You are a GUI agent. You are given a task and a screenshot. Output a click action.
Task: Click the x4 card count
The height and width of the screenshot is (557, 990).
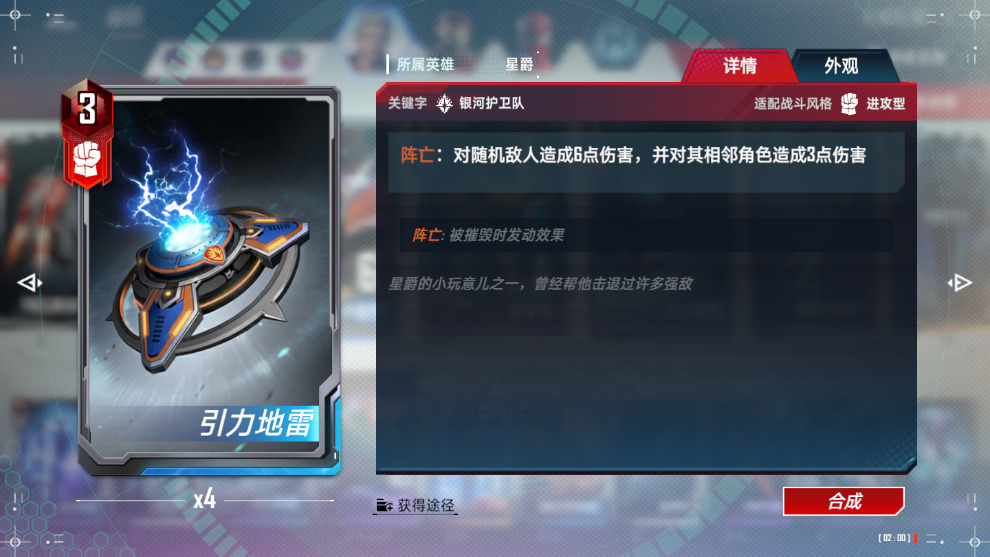point(205,500)
